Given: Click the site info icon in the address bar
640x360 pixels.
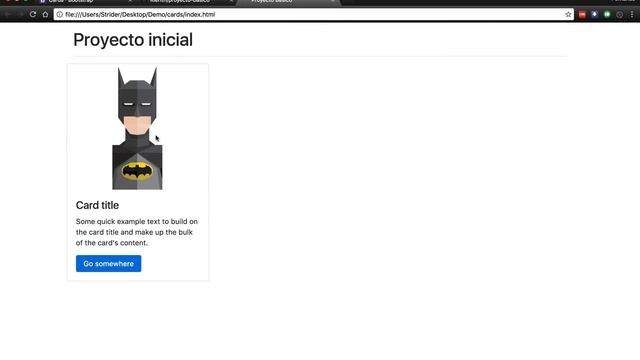Looking at the screenshot, I should coord(60,14).
